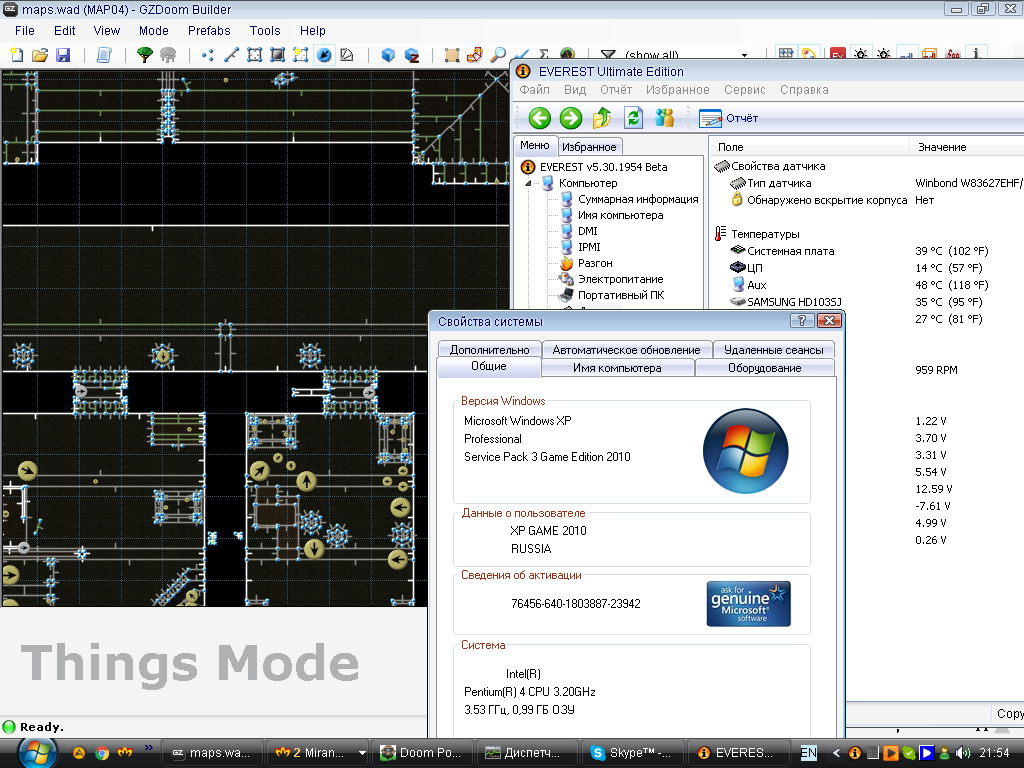Image resolution: width=1024 pixels, height=768 pixels.
Task: Select the DMI tree item
Action: 588,231
